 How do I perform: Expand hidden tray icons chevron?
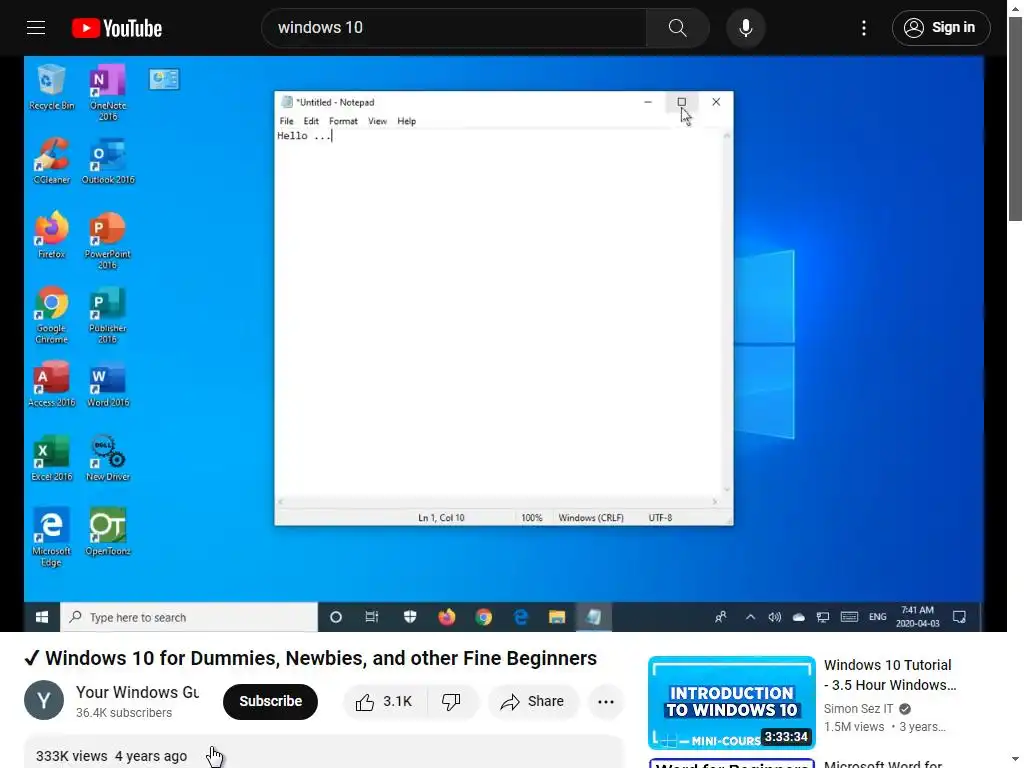click(x=750, y=617)
